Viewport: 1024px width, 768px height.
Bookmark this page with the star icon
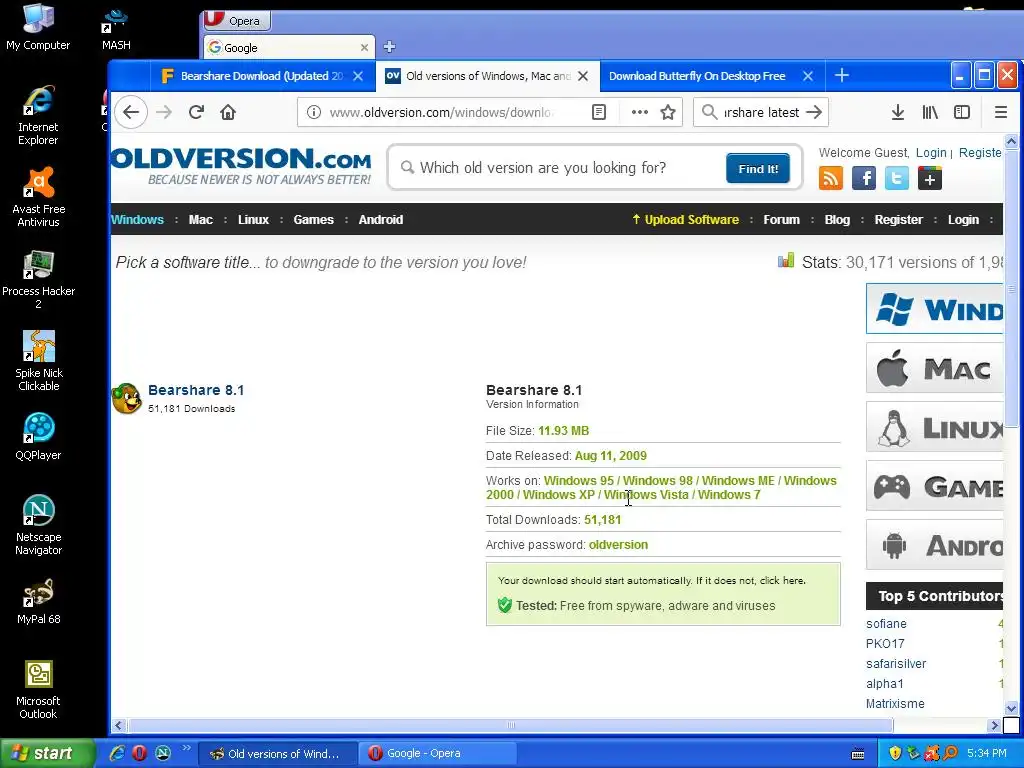tap(667, 112)
